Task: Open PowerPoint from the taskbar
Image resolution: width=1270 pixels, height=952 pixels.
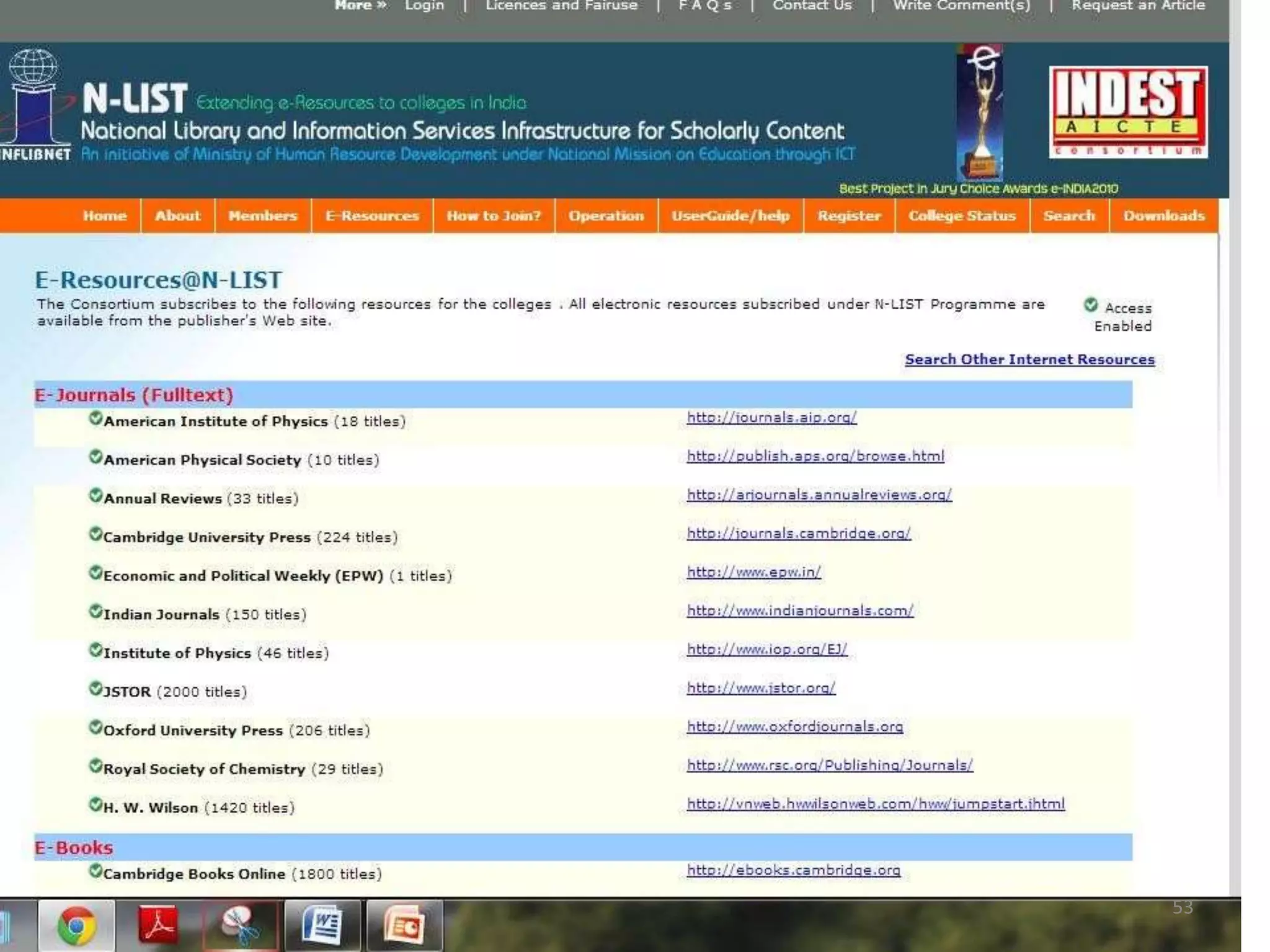Action: pos(404,926)
